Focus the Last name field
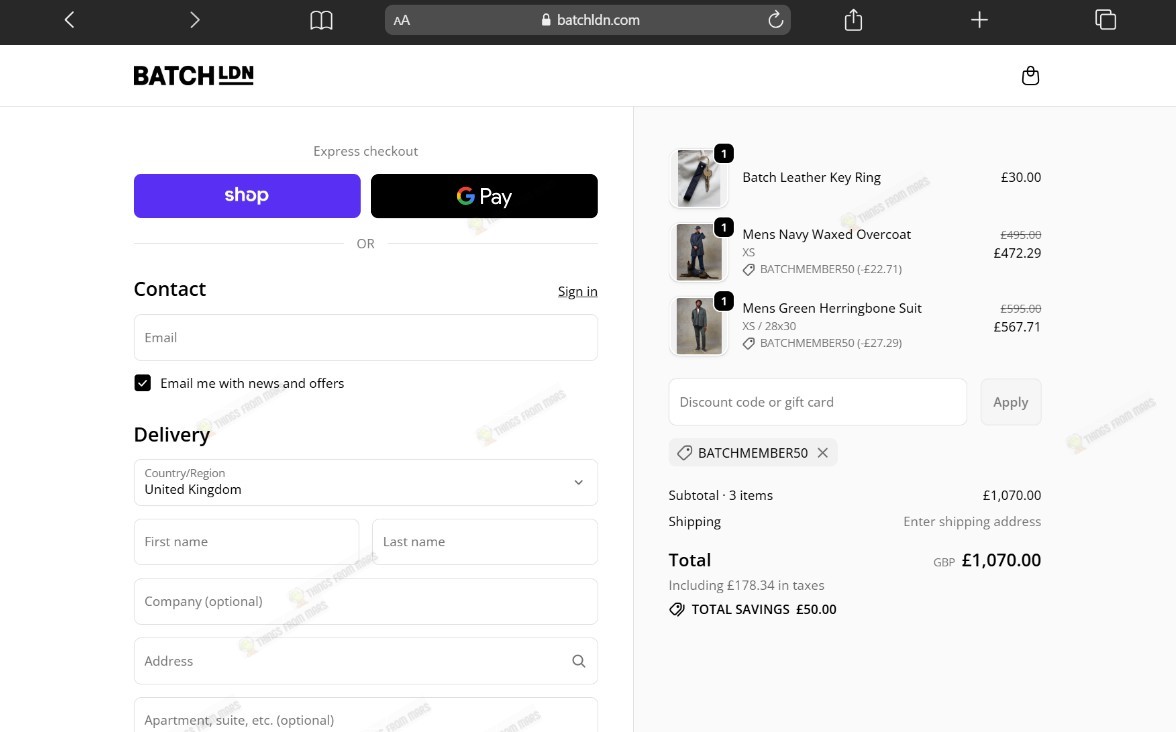 484,542
